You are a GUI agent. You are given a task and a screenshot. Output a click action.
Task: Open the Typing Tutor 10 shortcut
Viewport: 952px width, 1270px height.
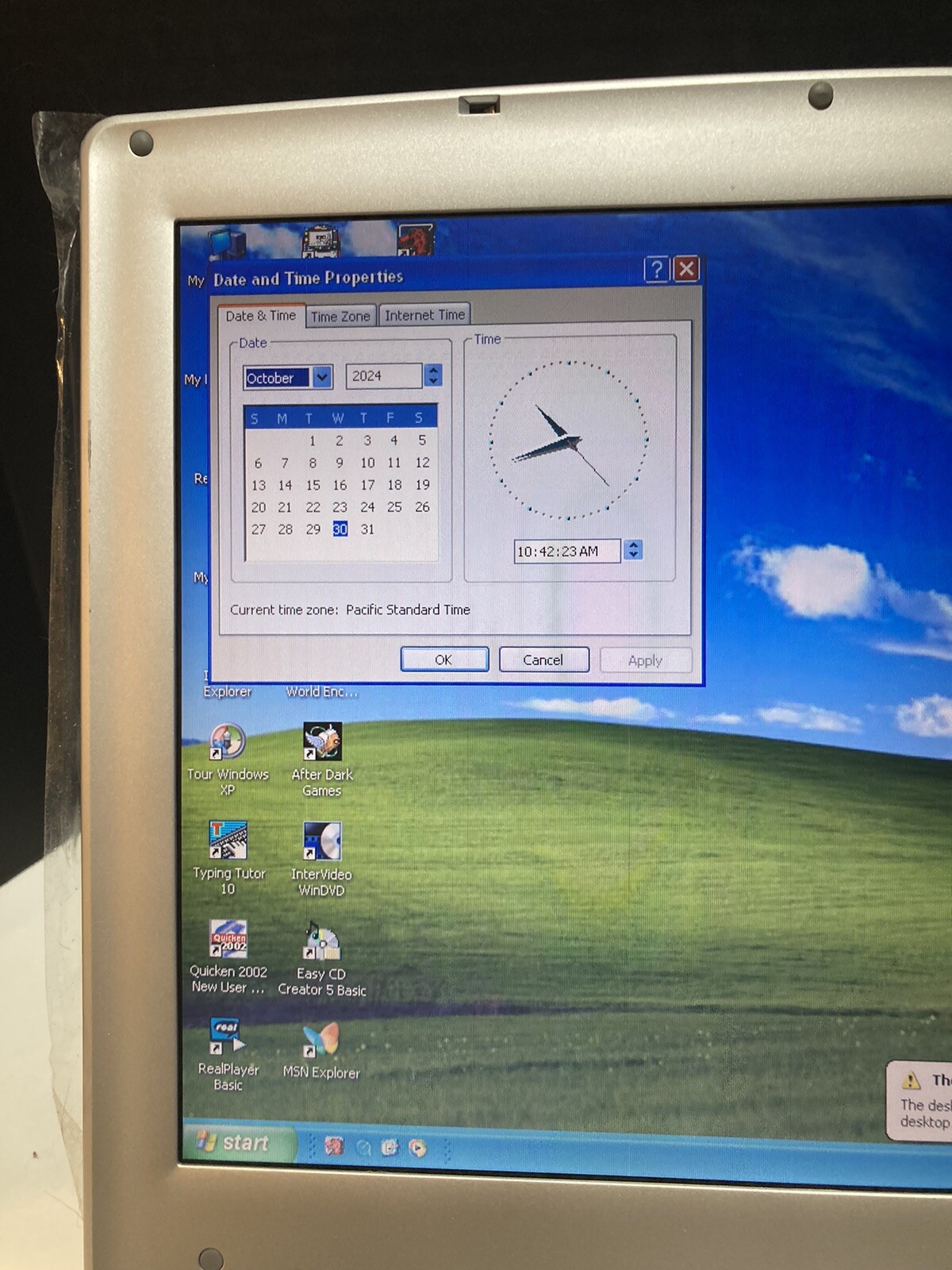coord(228,858)
